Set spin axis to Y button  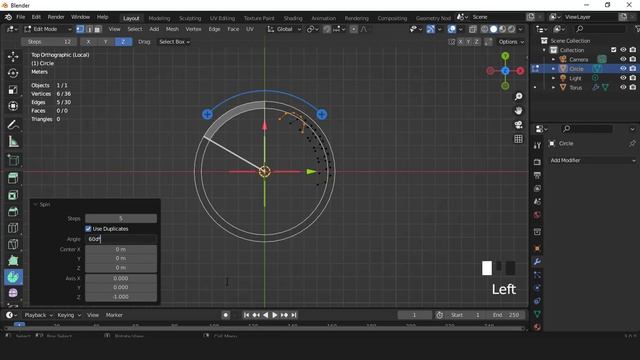[106, 42]
